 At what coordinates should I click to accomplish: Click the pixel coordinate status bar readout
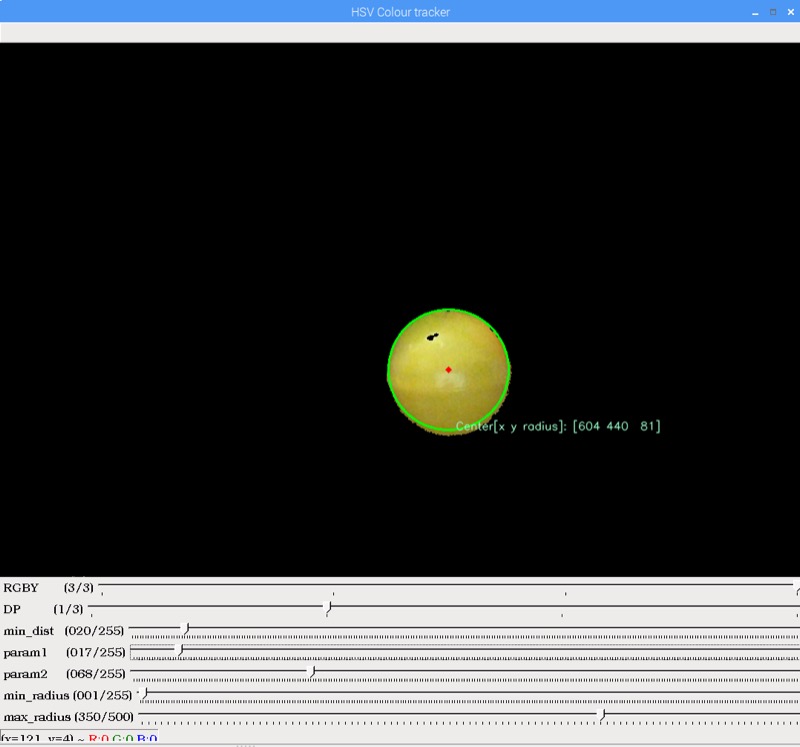(x=79, y=737)
